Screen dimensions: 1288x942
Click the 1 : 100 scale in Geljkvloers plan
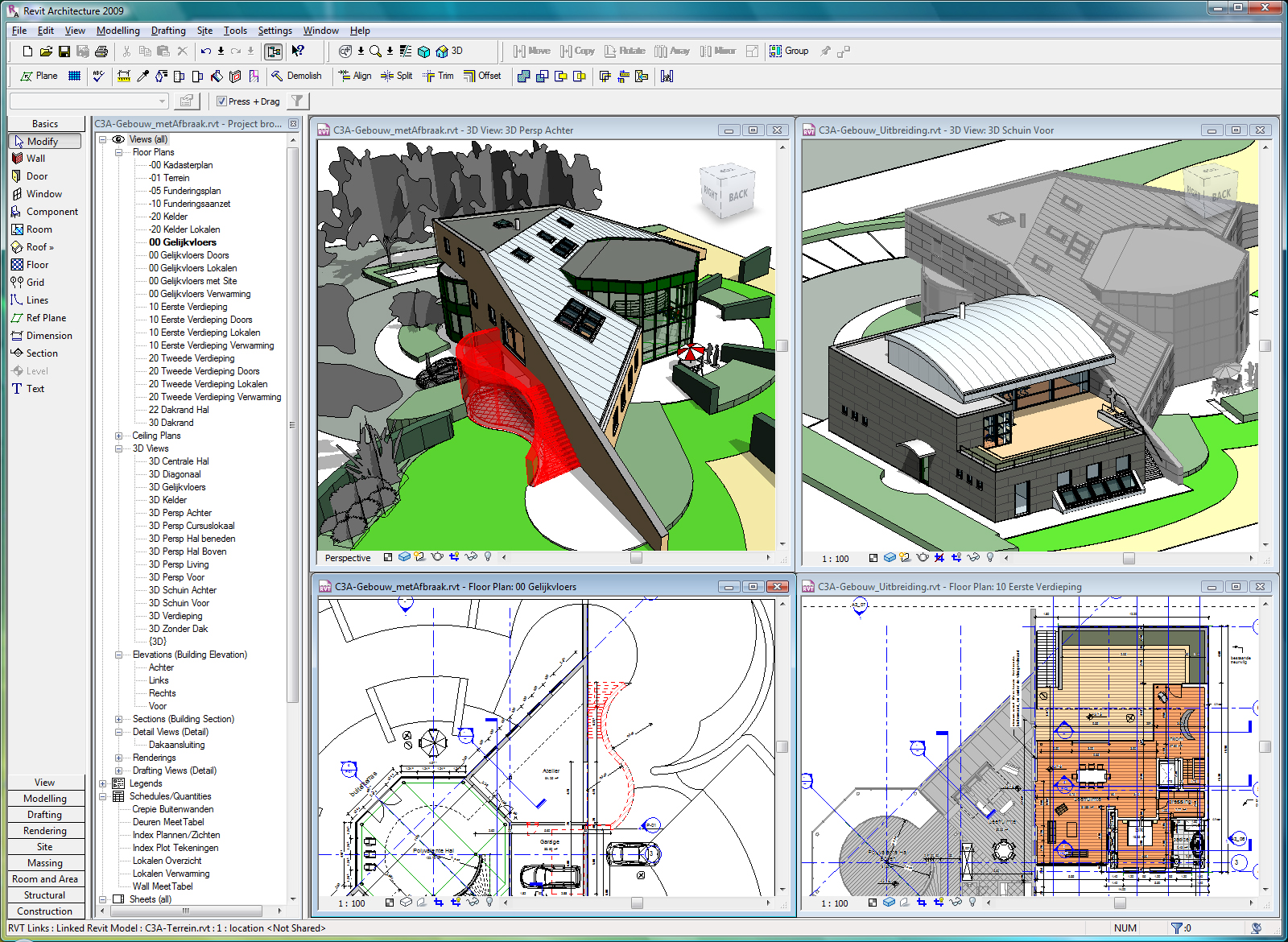(351, 903)
